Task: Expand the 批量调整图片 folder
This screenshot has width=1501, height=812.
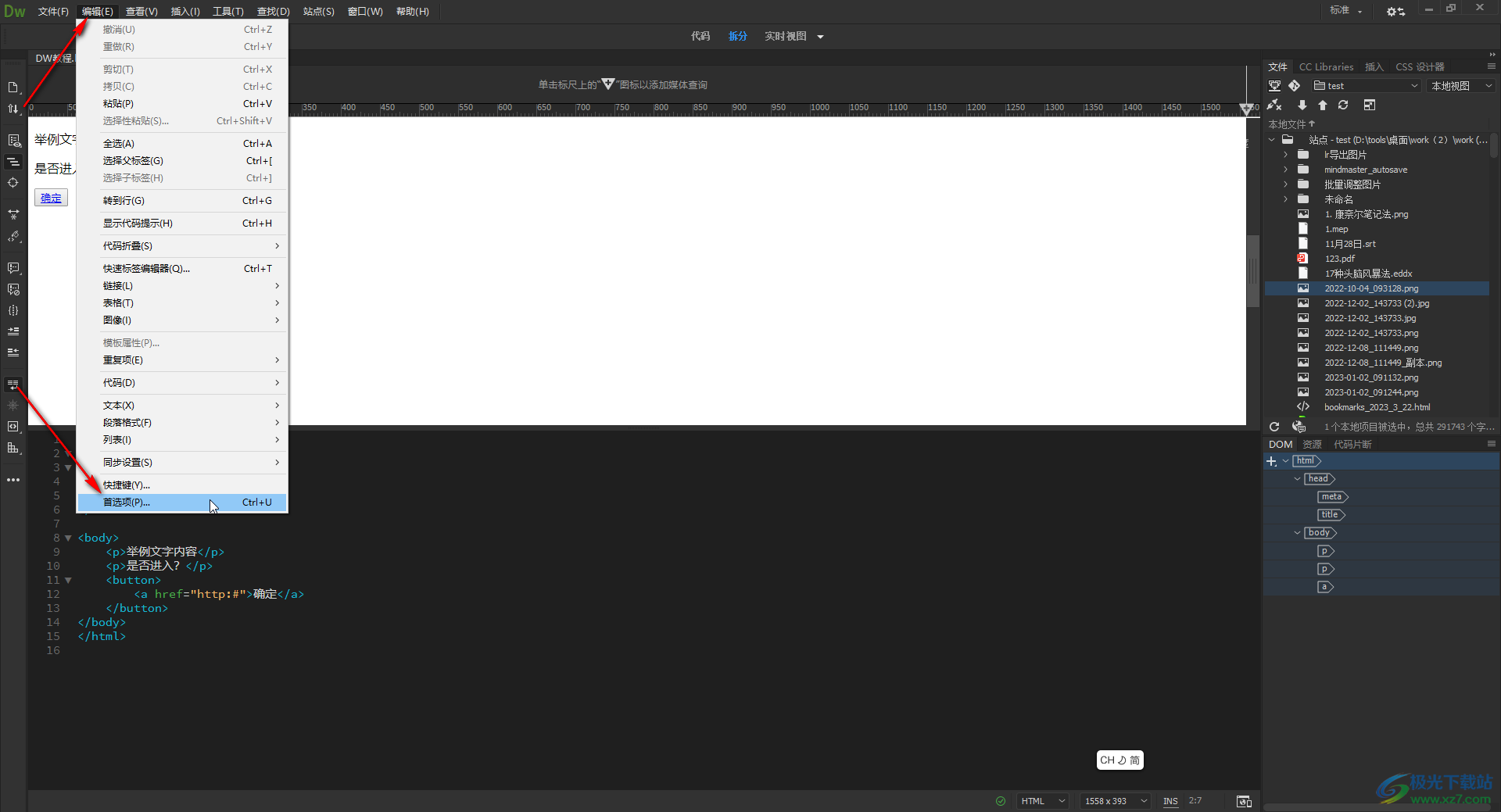Action: [x=1285, y=184]
